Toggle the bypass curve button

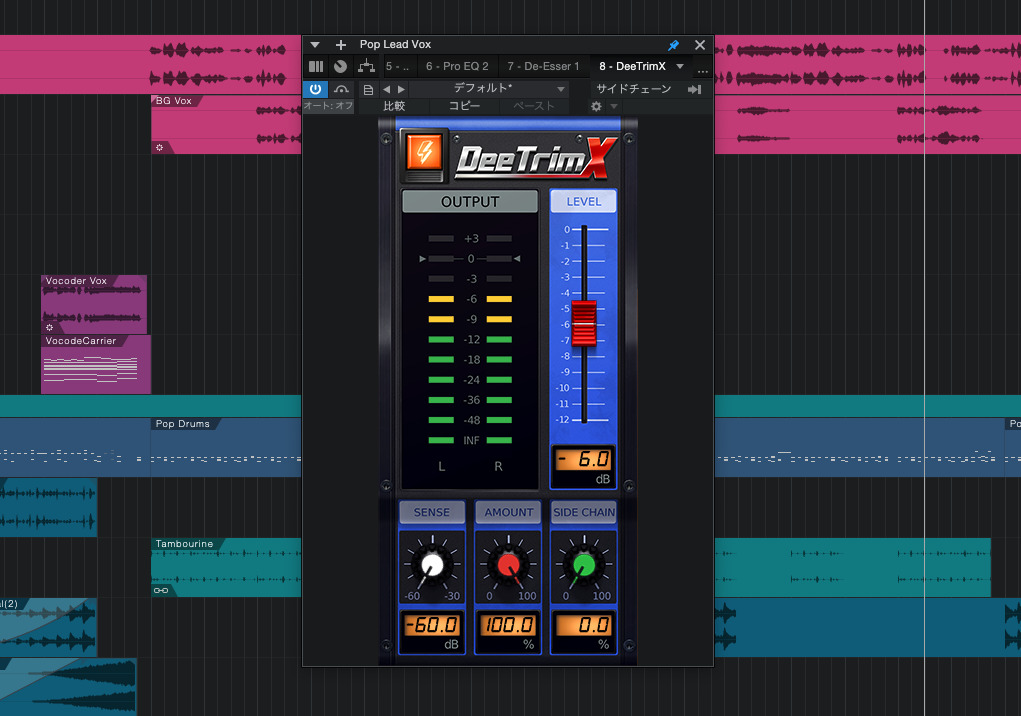tap(341, 89)
